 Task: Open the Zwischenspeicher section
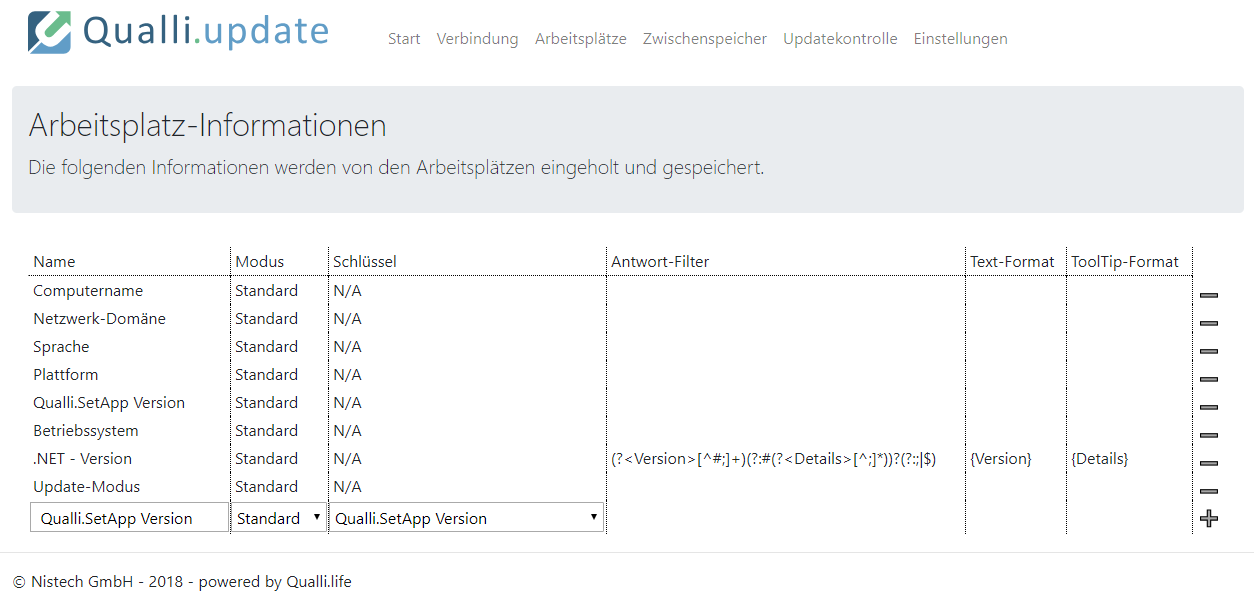(705, 39)
